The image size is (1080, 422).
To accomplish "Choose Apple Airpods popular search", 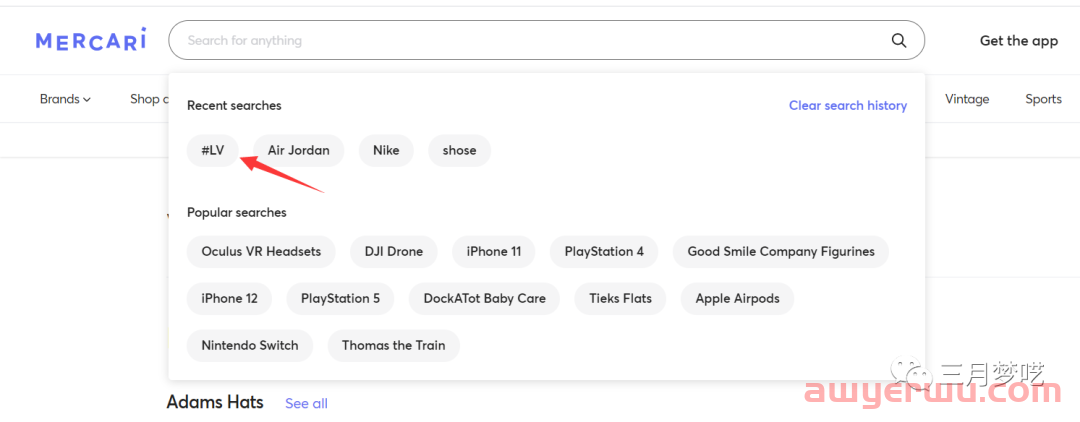I will (738, 298).
